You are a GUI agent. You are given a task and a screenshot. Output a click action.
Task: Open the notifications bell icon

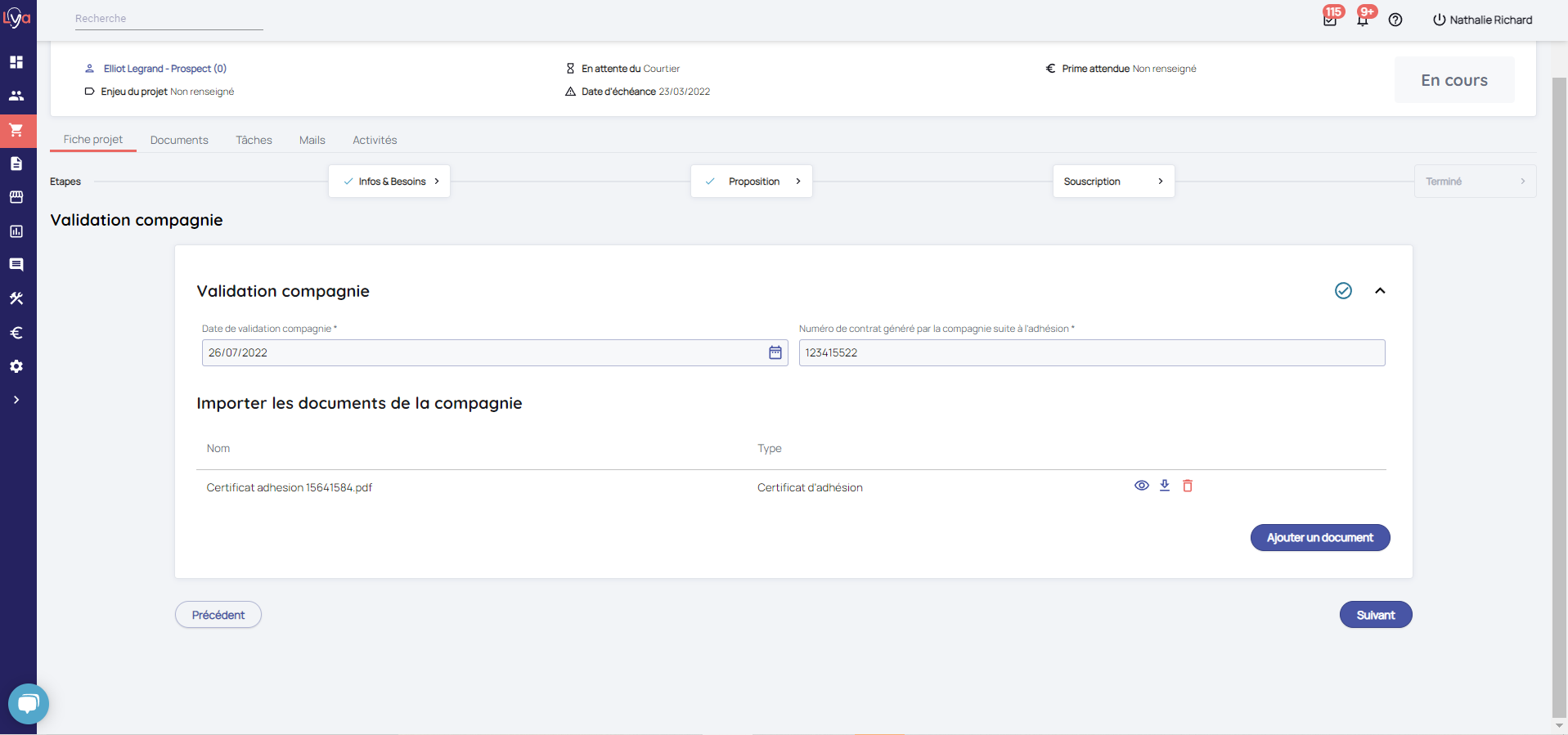tap(1363, 20)
